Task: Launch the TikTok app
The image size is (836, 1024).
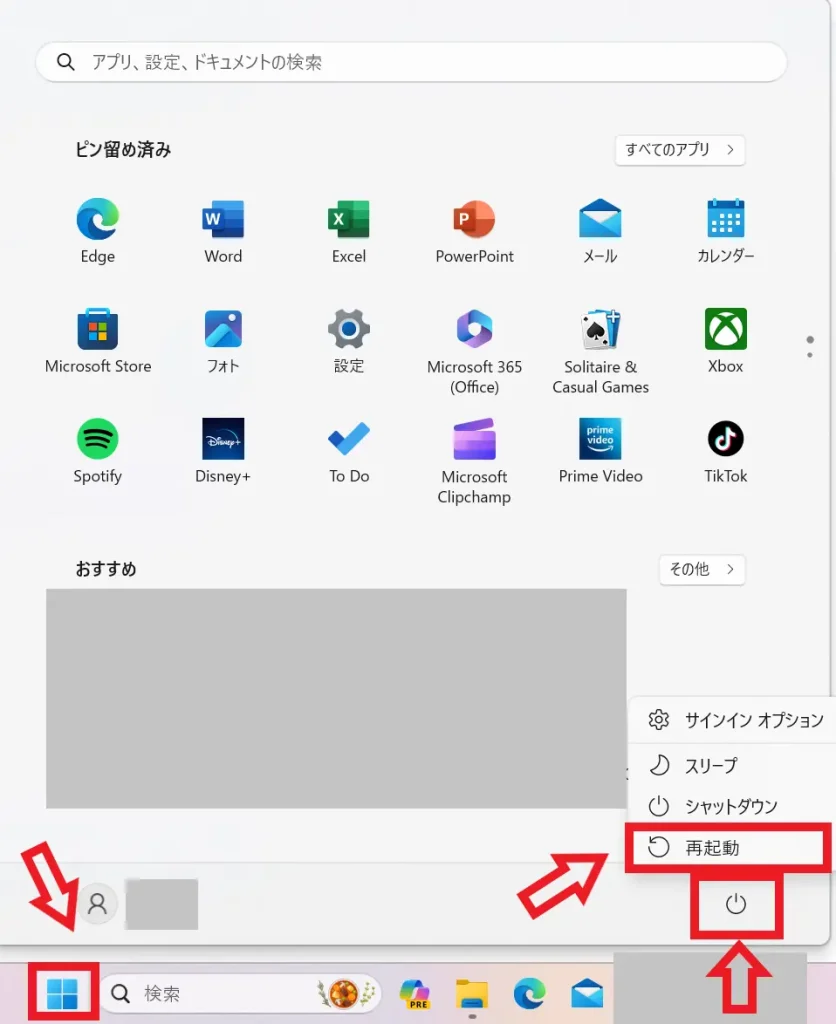Action: [726, 451]
